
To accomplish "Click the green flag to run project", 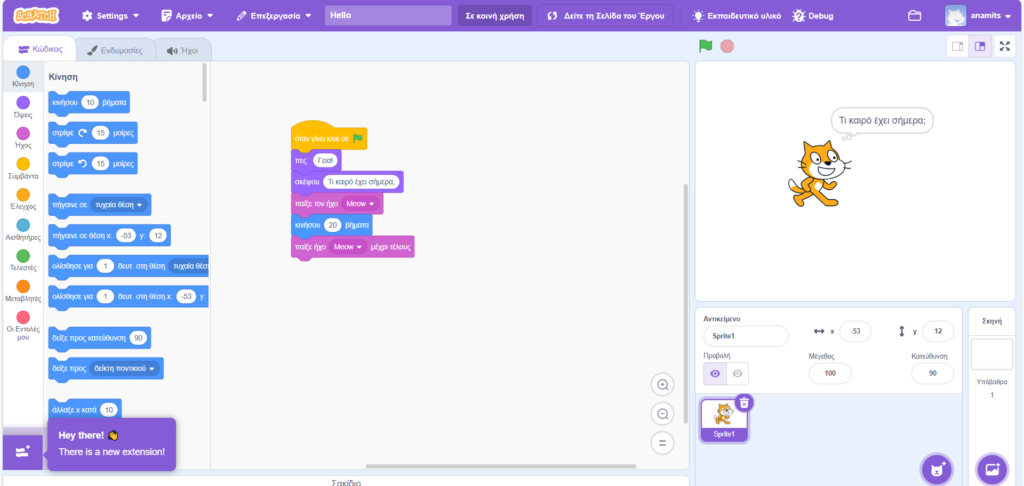I will click(x=706, y=46).
